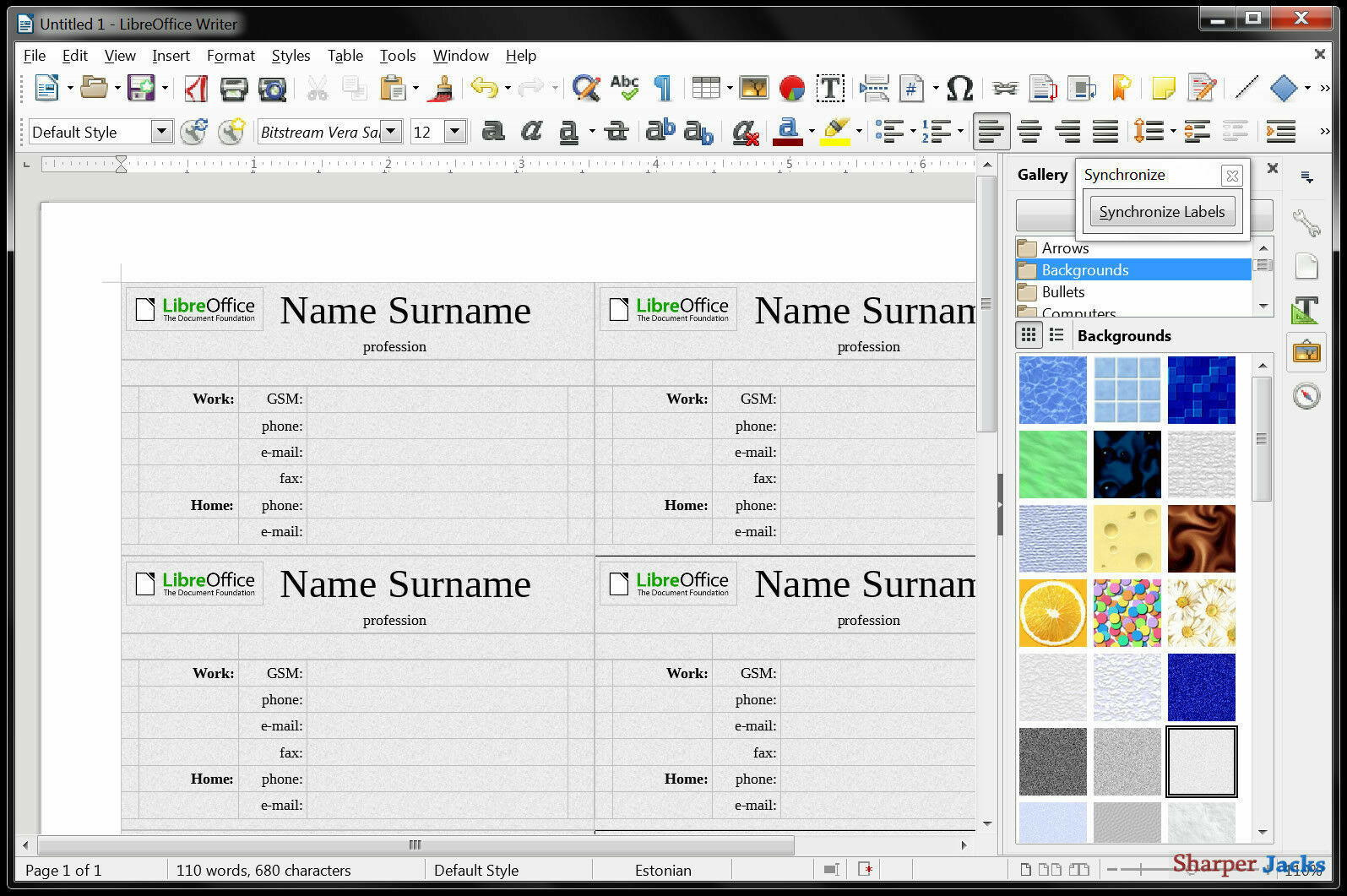This screenshot has width=1347, height=896.
Task: Open the Print Preview tool
Action: pos(272,88)
